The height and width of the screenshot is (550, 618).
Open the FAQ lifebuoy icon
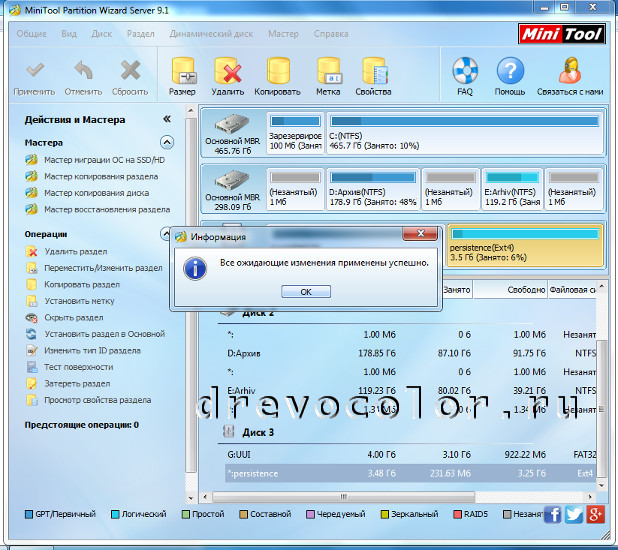pyautogui.click(x=465, y=71)
